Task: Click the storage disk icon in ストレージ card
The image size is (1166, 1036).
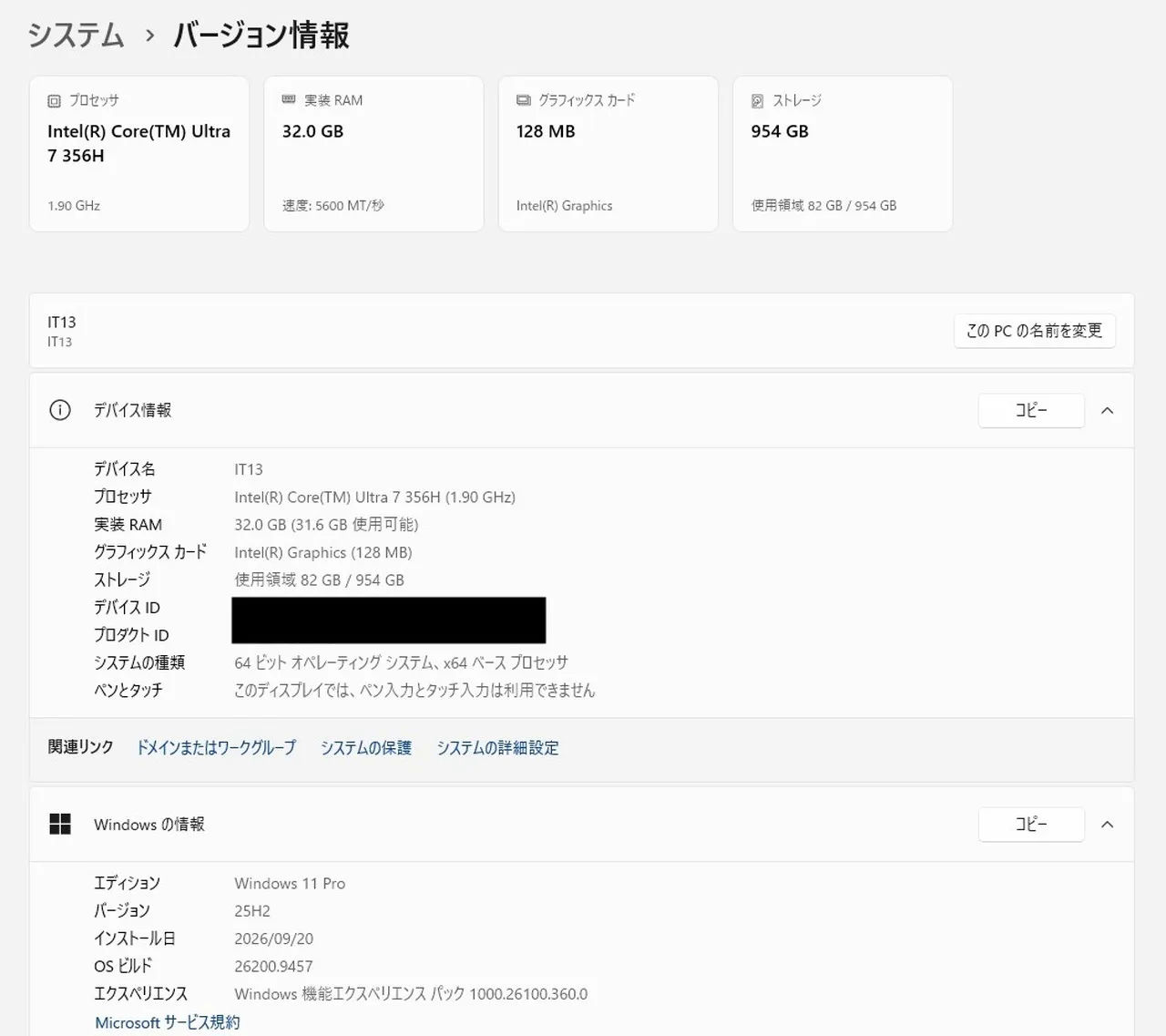Action: pyautogui.click(x=757, y=101)
